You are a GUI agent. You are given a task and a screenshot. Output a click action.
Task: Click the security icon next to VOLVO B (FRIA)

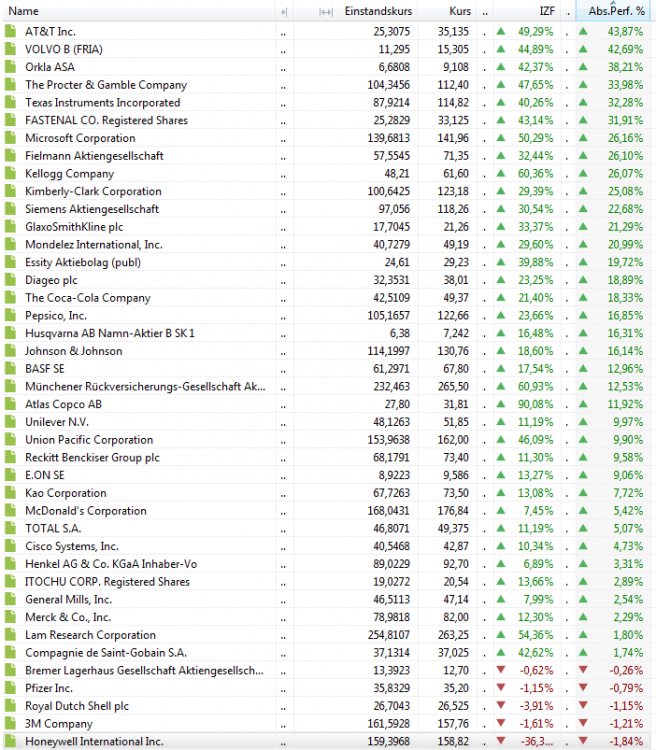(10, 49)
